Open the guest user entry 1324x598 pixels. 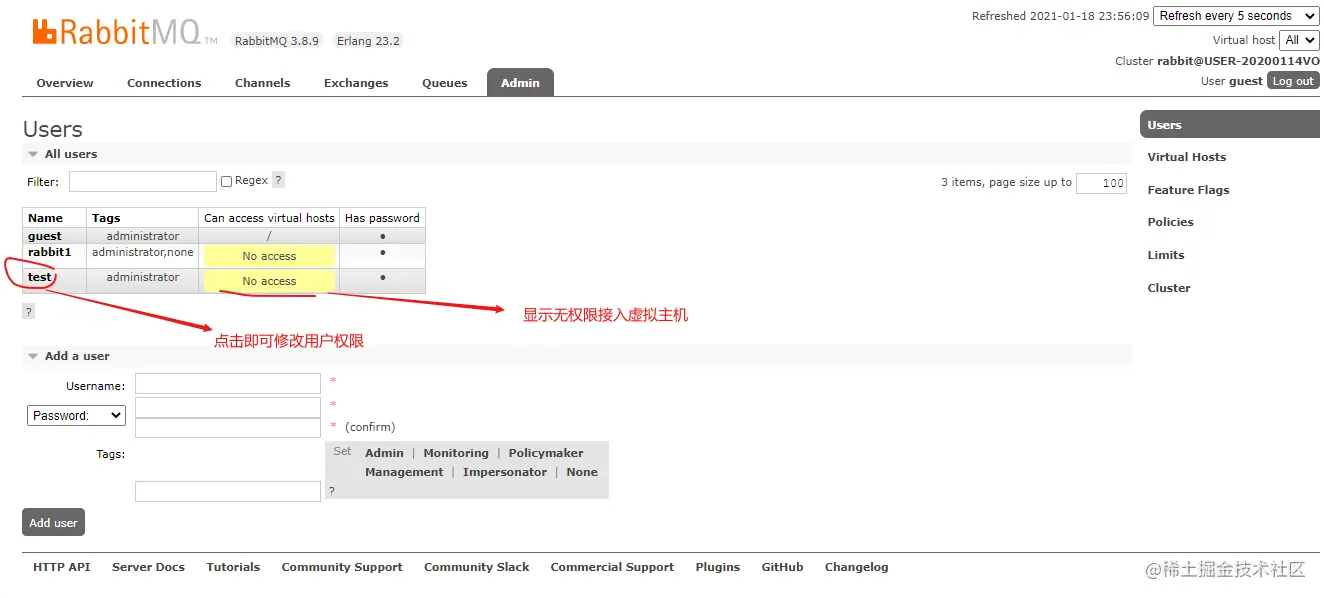[45, 236]
